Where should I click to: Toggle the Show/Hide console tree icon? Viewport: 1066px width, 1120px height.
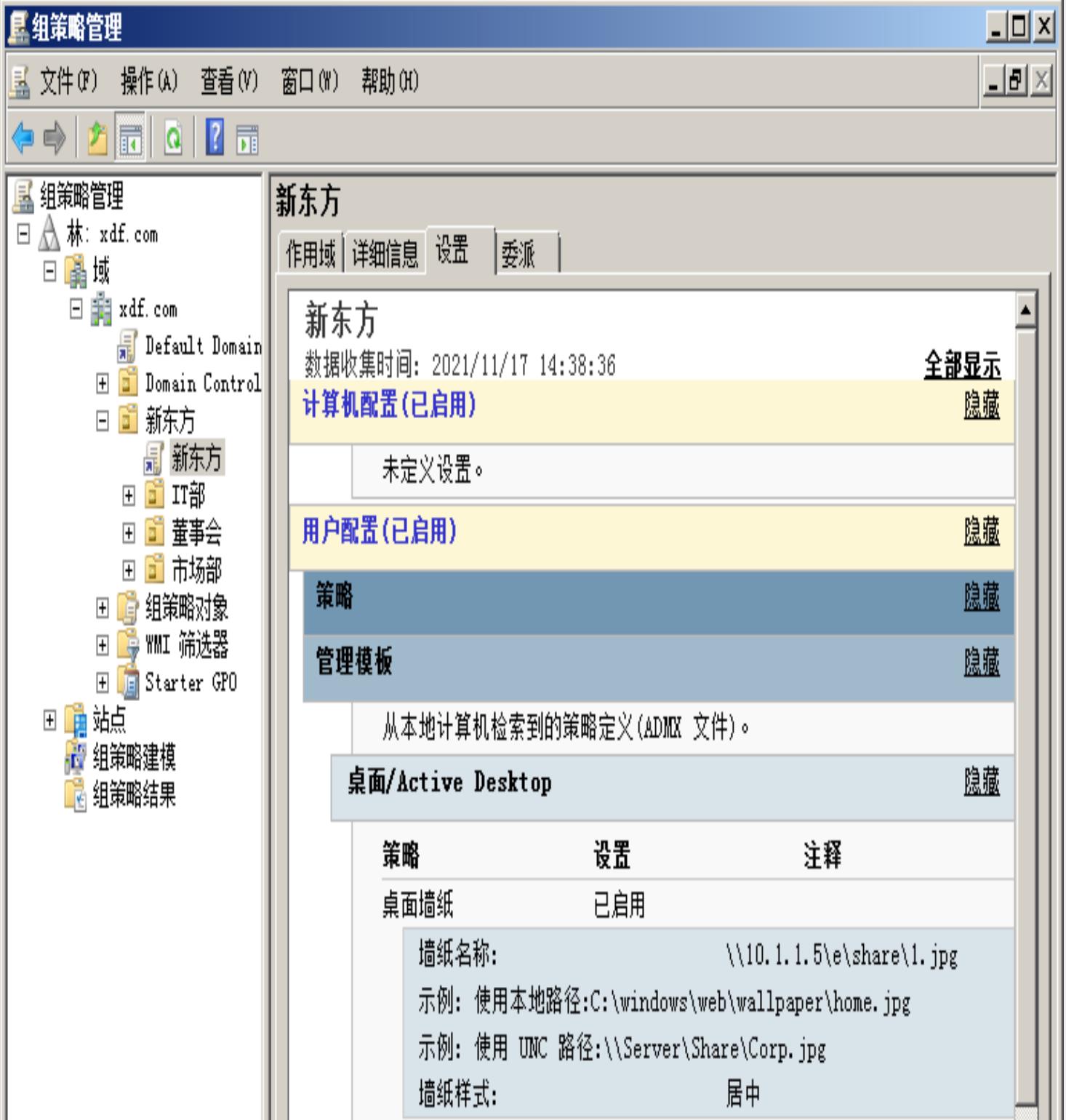tap(131, 137)
